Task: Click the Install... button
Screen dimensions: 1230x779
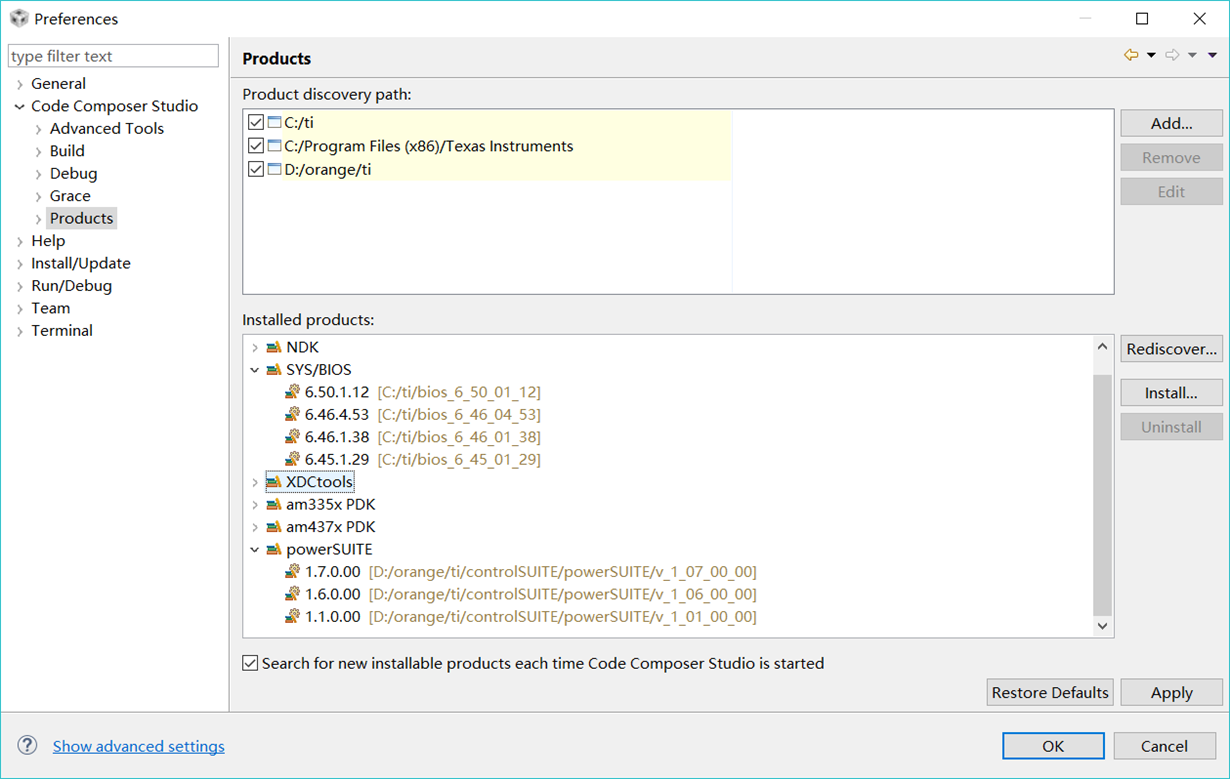Action: click(x=1171, y=393)
